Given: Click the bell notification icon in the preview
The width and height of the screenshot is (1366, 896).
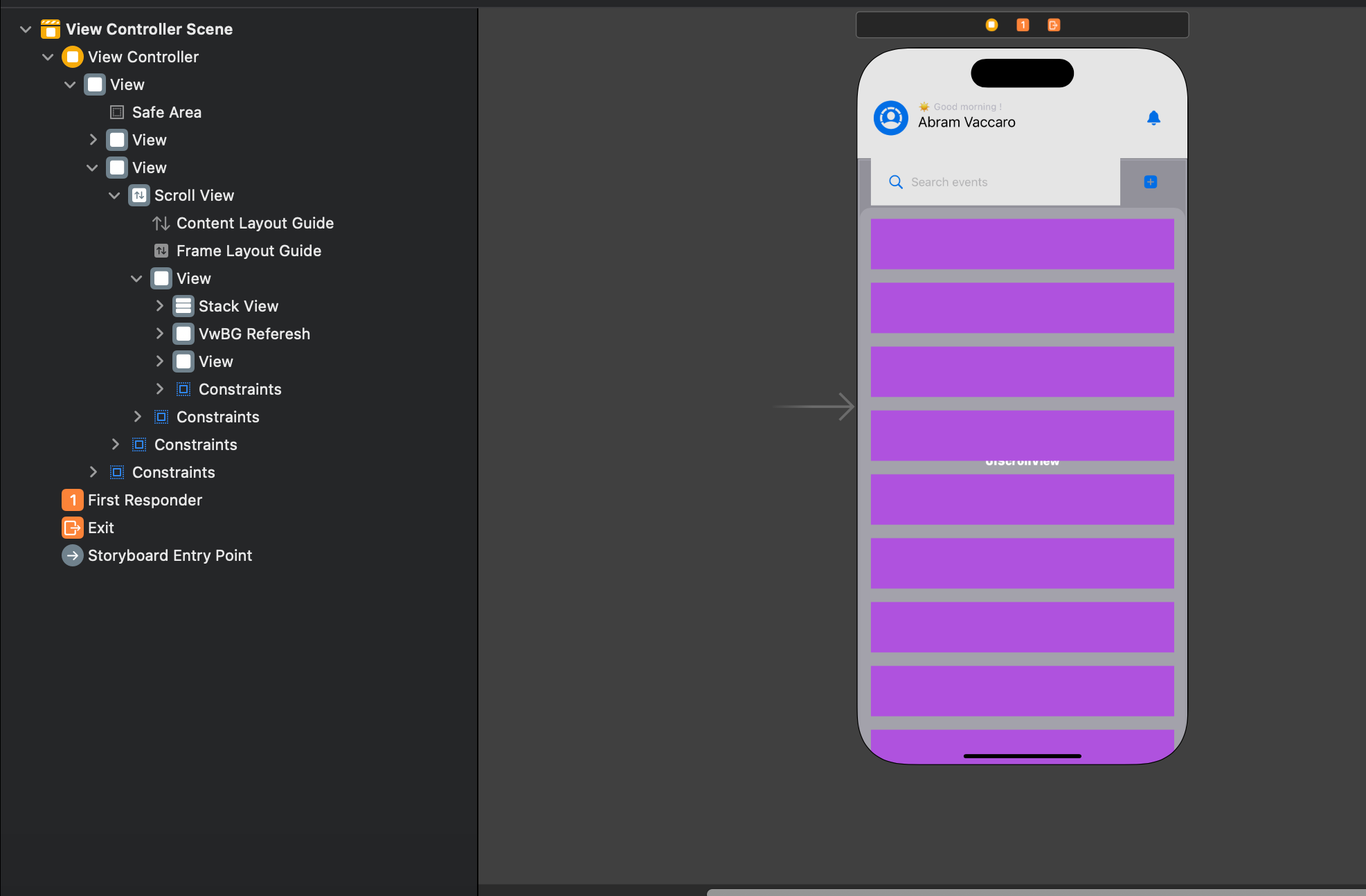Looking at the screenshot, I should [x=1153, y=118].
